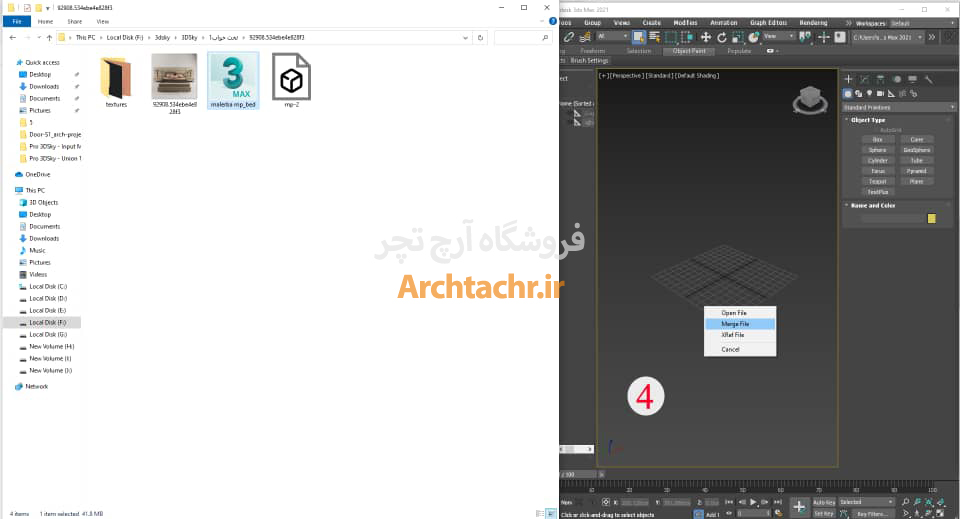Open the reference coordinate View dropdown
960x519 pixels.
pyautogui.click(x=779, y=37)
